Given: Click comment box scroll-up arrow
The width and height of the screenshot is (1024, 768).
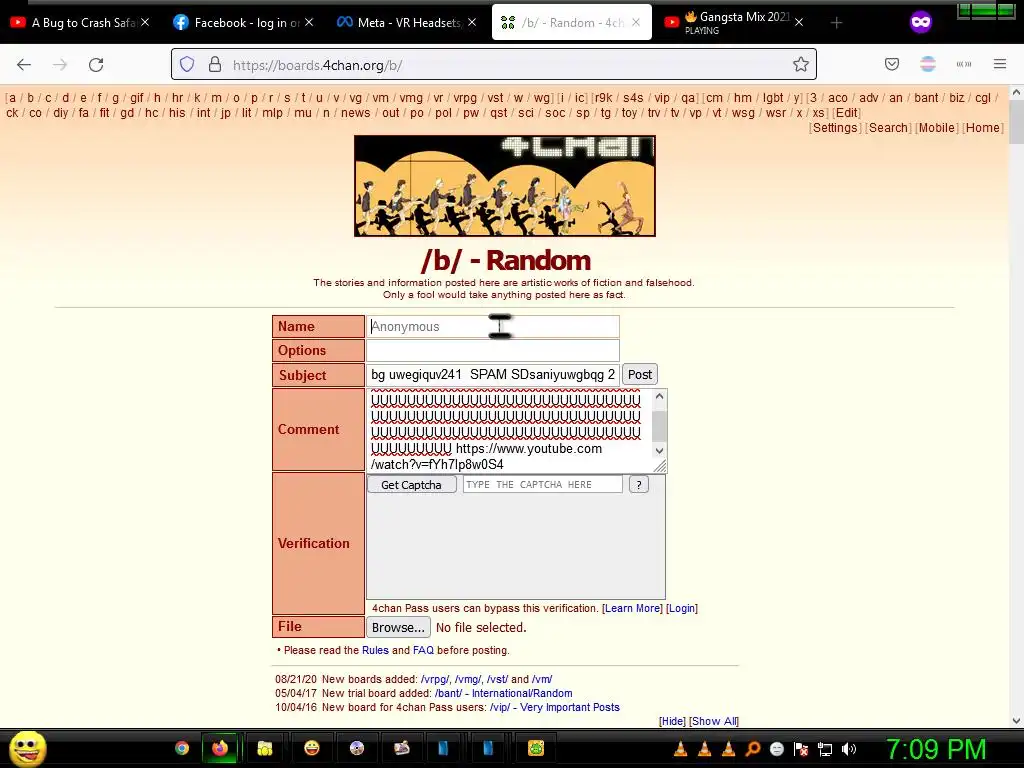Looking at the screenshot, I should click(660, 396).
